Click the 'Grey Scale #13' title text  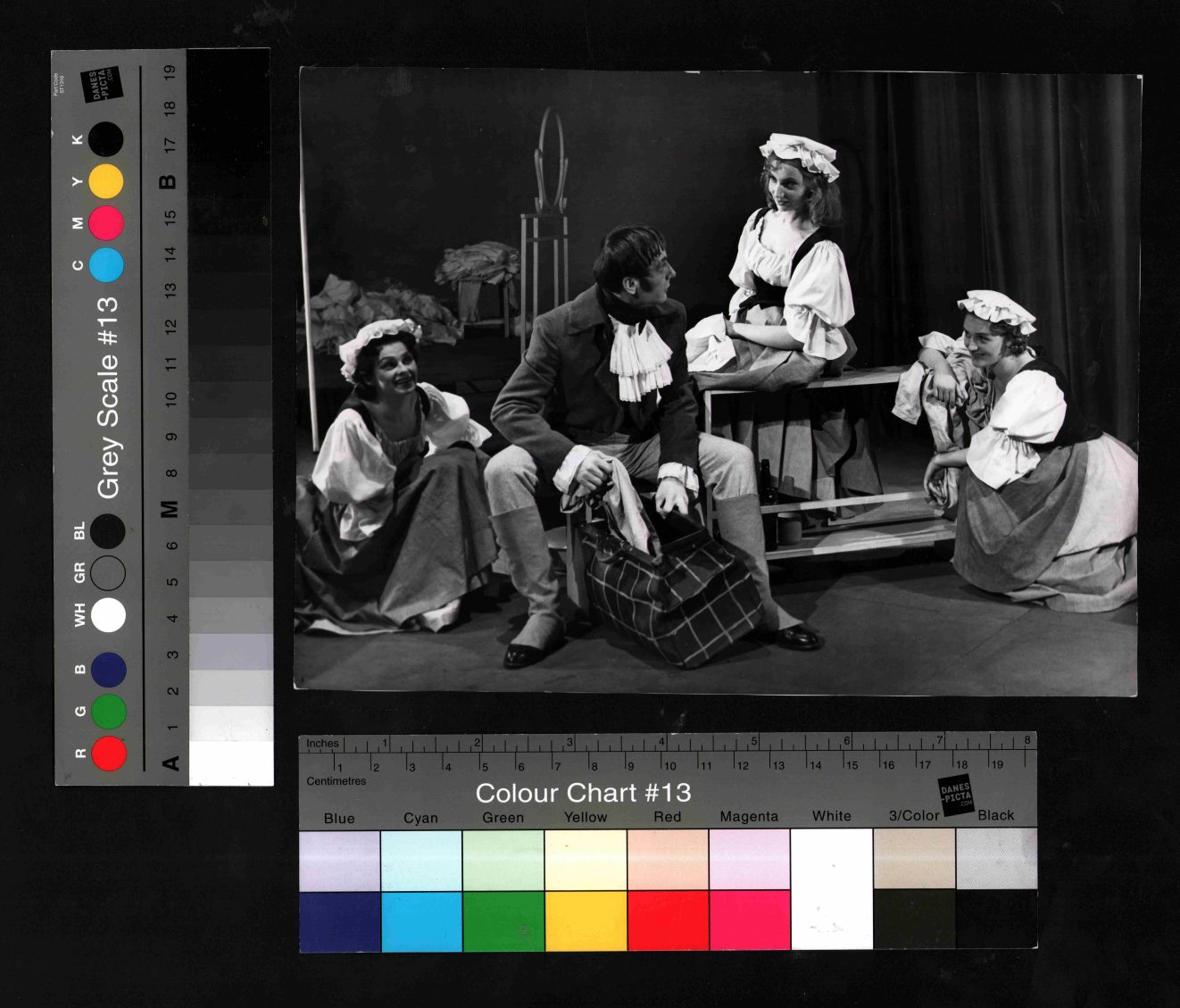108,398
